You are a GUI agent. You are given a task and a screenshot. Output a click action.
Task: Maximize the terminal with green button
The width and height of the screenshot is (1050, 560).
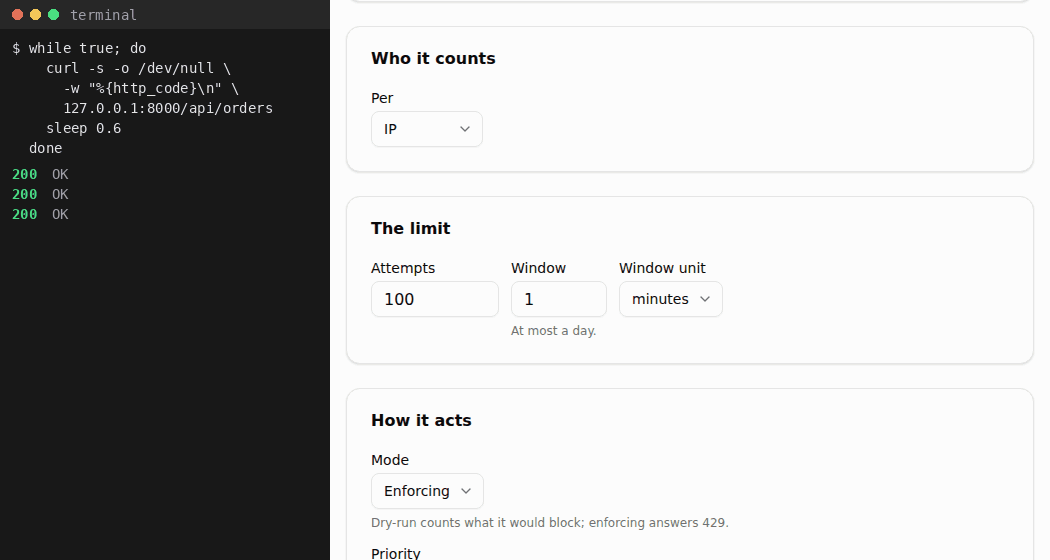tap(54, 15)
